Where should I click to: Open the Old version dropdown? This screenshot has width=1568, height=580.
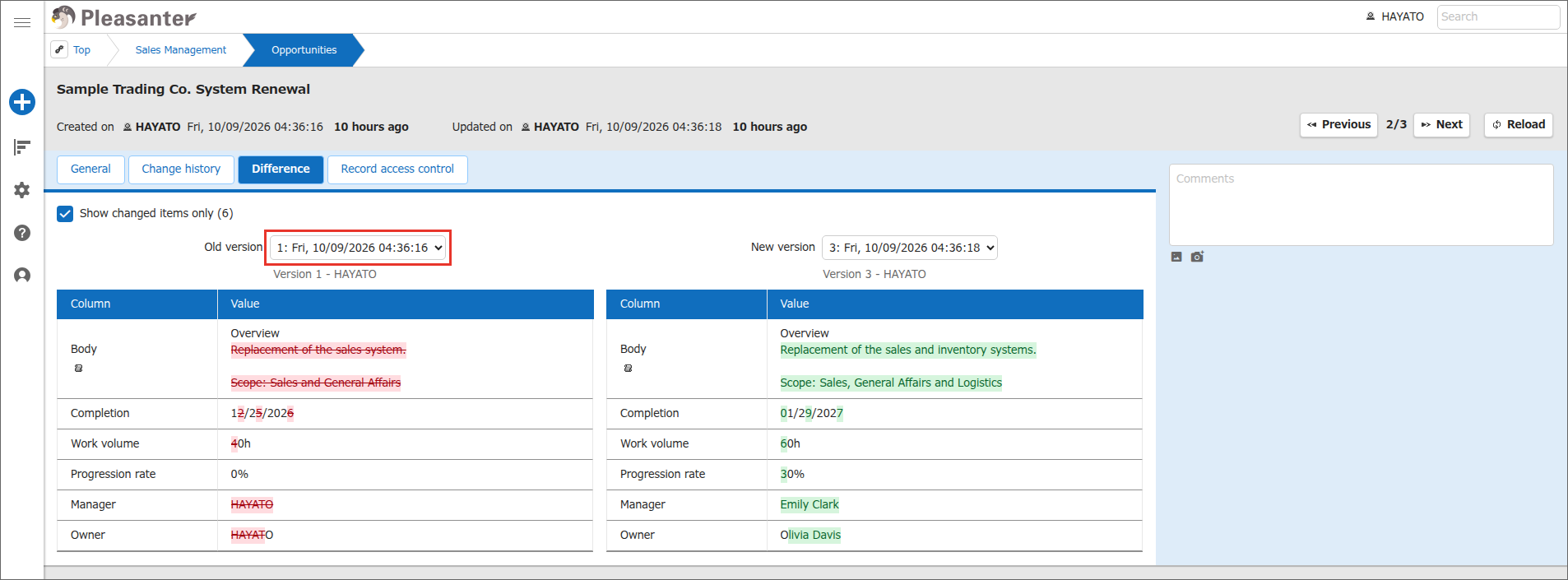pyautogui.click(x=358, y=248)
